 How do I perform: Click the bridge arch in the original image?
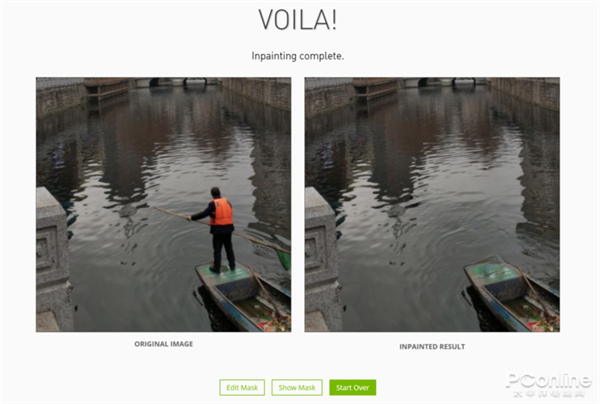point(195,81)
